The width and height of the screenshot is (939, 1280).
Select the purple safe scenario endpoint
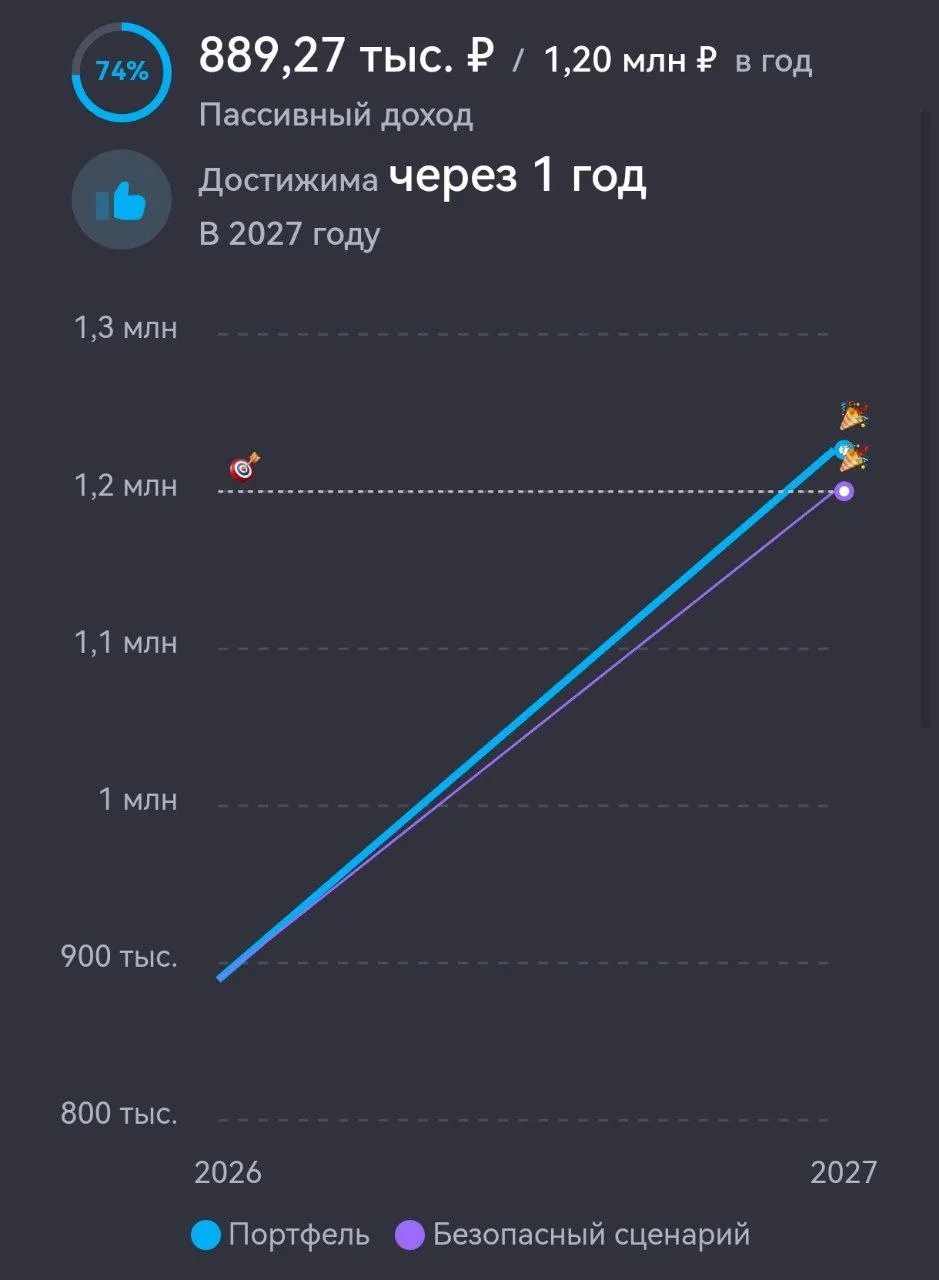844,491
